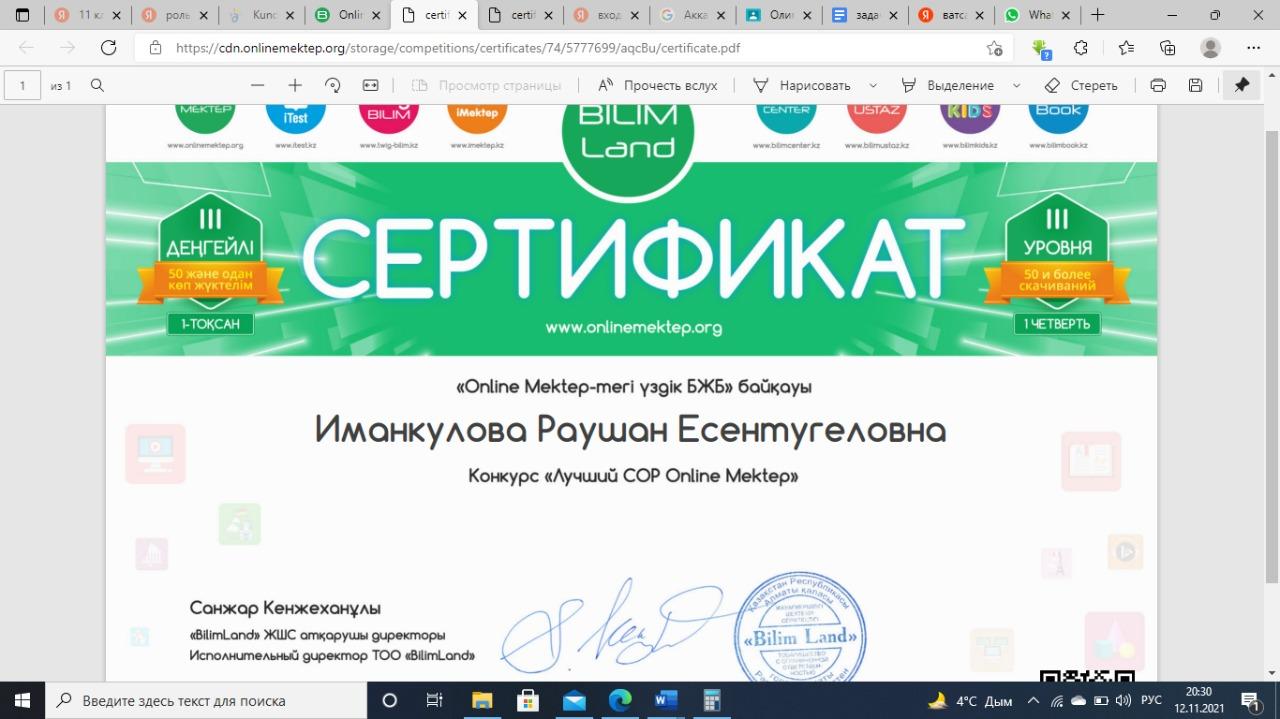Zoom in with the plus icon

click(295, 86)
